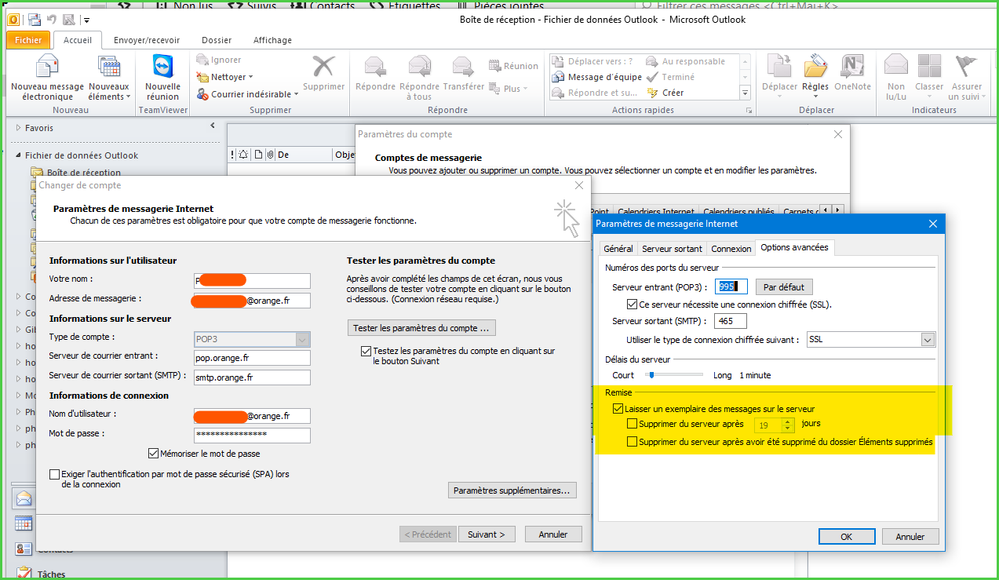Screen dimensions: 999x580
Task: Enable Supprimer après Éléments supprimés checkbox
Action: coord(632,441)
